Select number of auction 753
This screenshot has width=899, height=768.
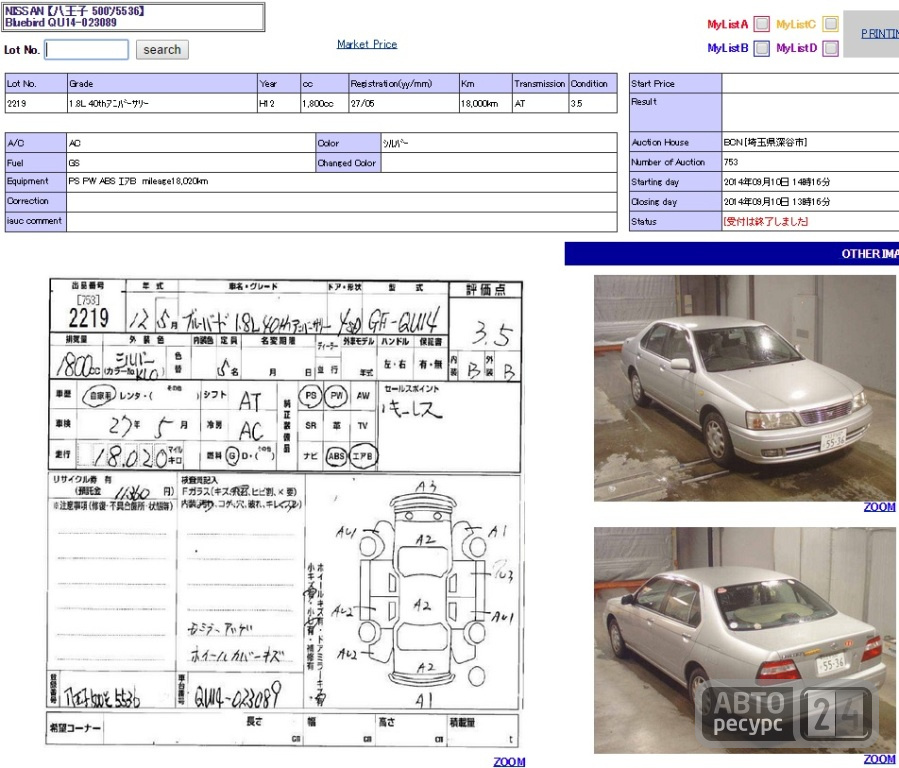click(x=730, y=162)
